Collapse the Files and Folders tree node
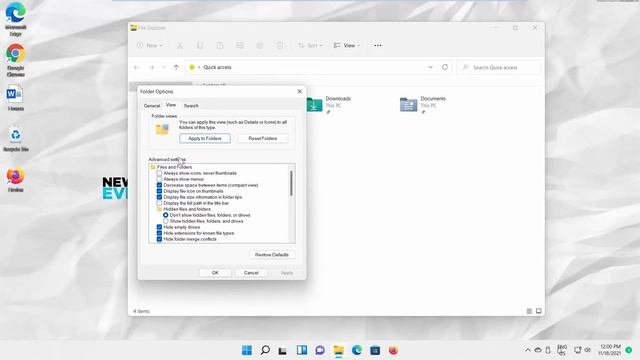Screen dimensions: 640x360 point(153,167)
